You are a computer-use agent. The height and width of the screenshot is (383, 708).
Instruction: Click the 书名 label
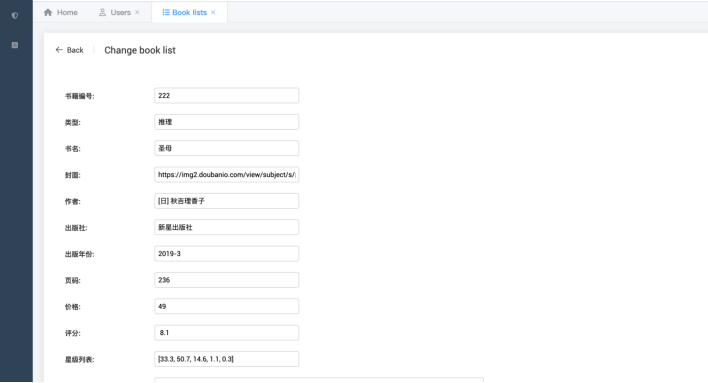[x=73, y=149]
